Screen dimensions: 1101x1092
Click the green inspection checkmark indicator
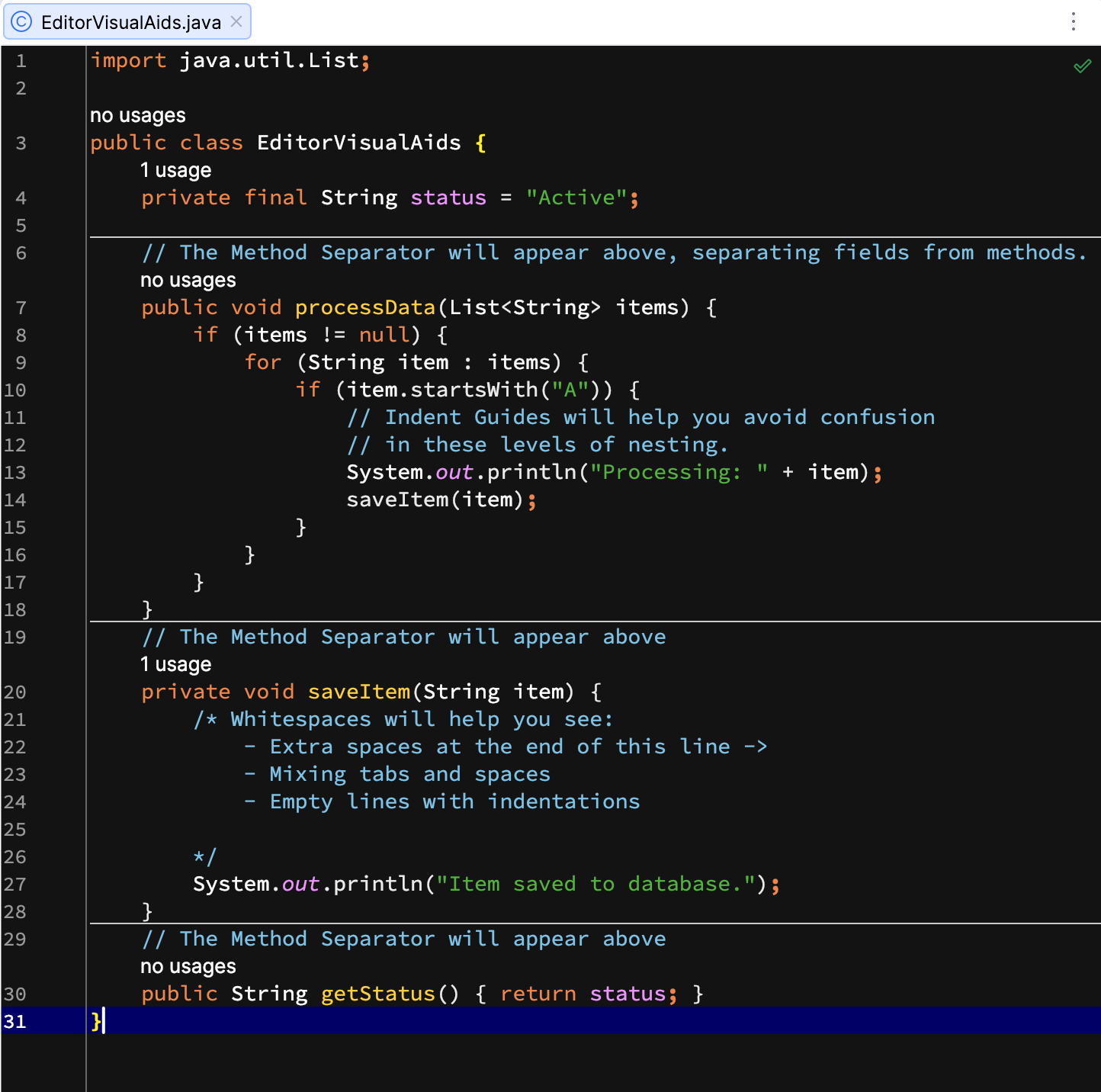coord(1082,66)
